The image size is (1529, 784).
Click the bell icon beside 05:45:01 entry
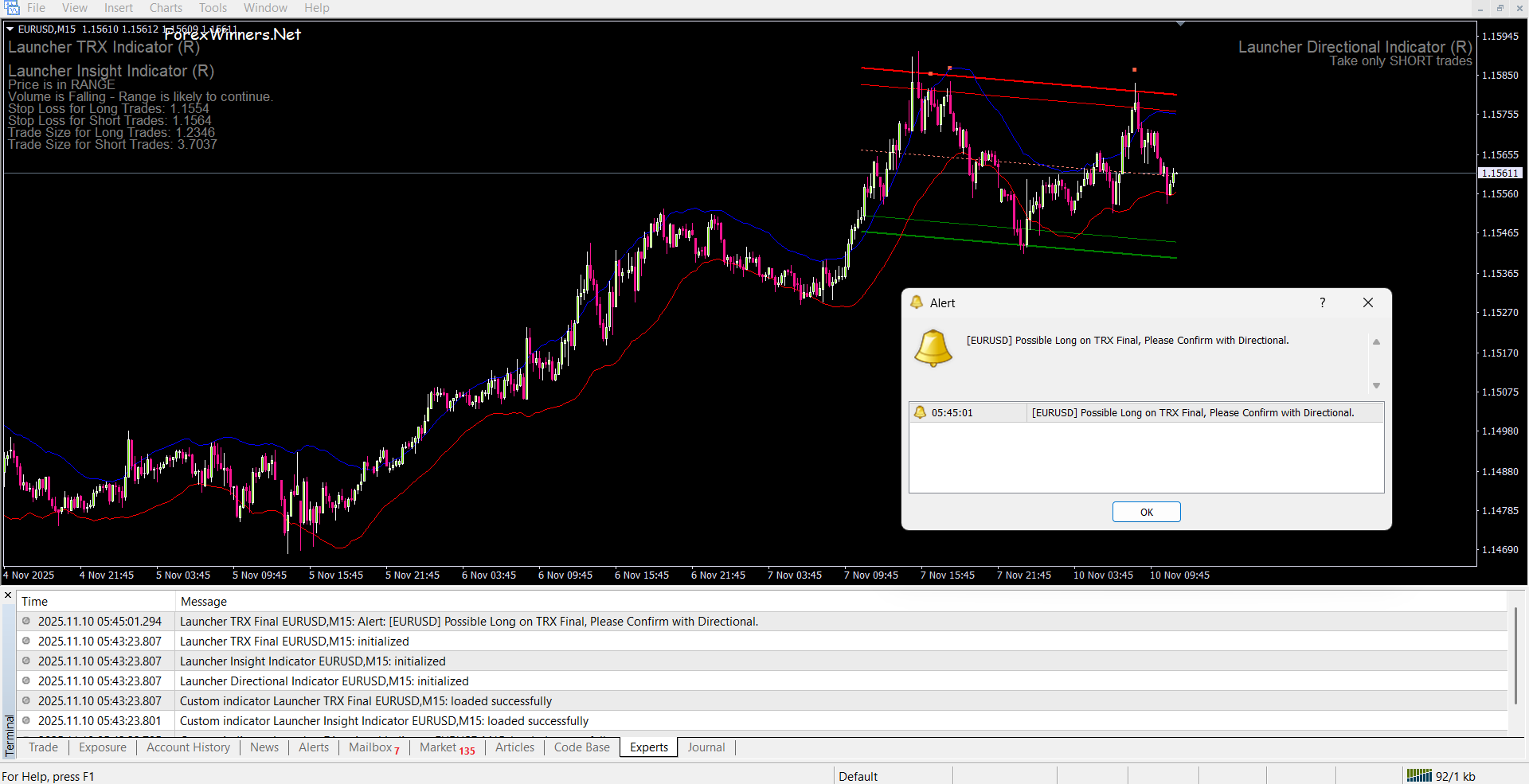pyautogui.click(x=920, y=412)
